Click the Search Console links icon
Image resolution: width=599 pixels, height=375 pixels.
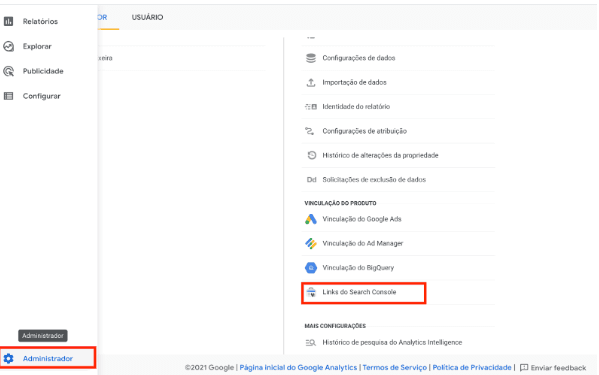click(311, 292)
